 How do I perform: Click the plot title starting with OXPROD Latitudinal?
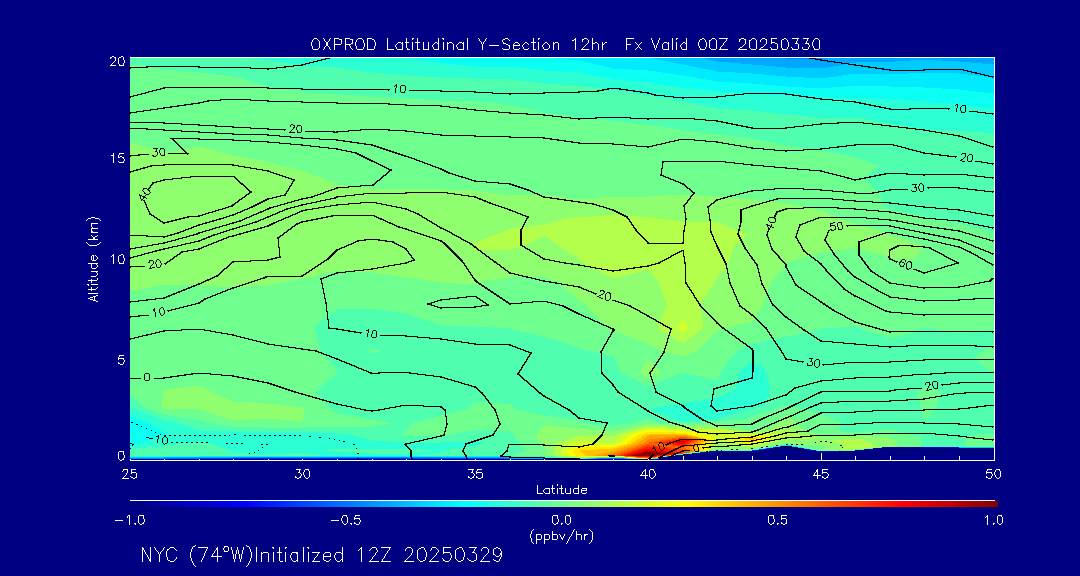point(565,45)
